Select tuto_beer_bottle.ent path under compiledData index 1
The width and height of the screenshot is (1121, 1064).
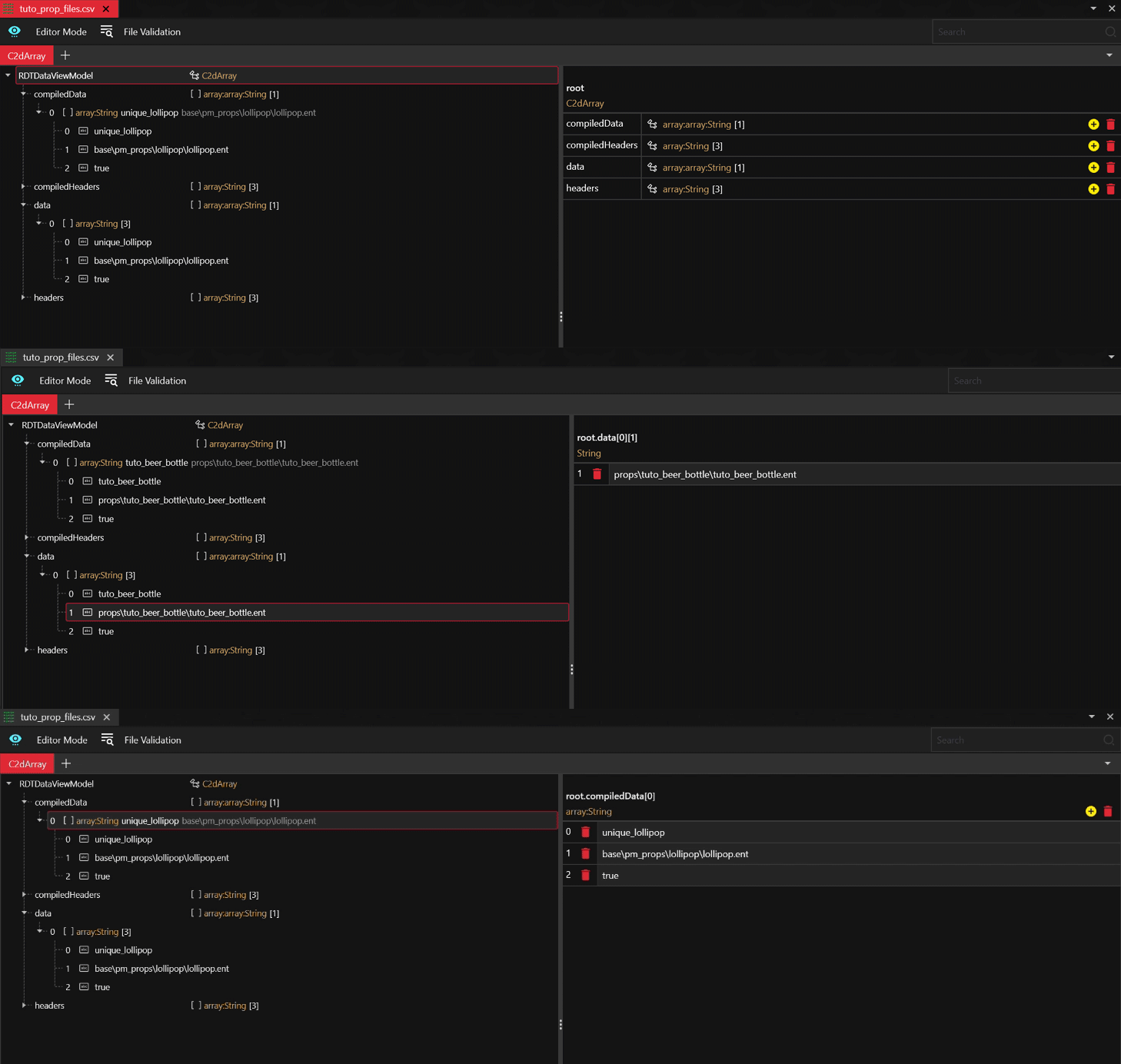tap(181, 500)
